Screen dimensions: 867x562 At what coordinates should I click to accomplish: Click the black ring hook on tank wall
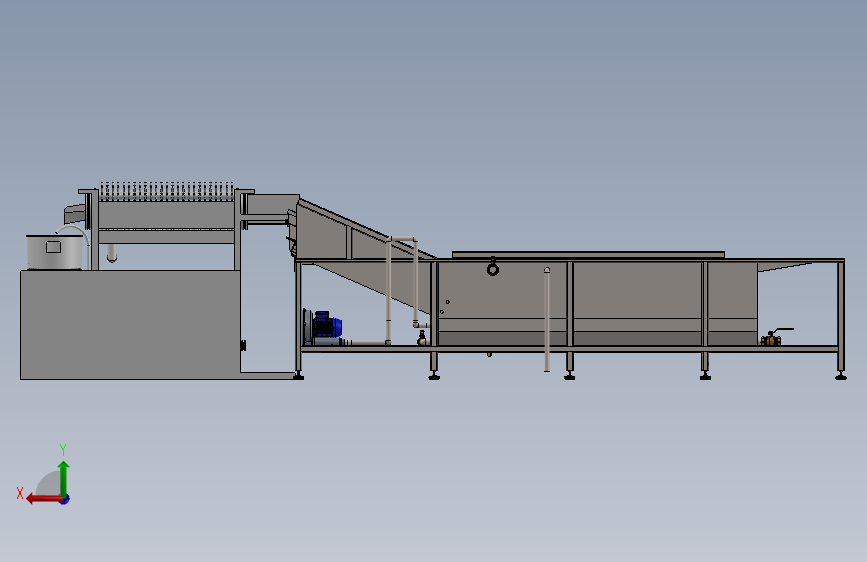(493, 268)
